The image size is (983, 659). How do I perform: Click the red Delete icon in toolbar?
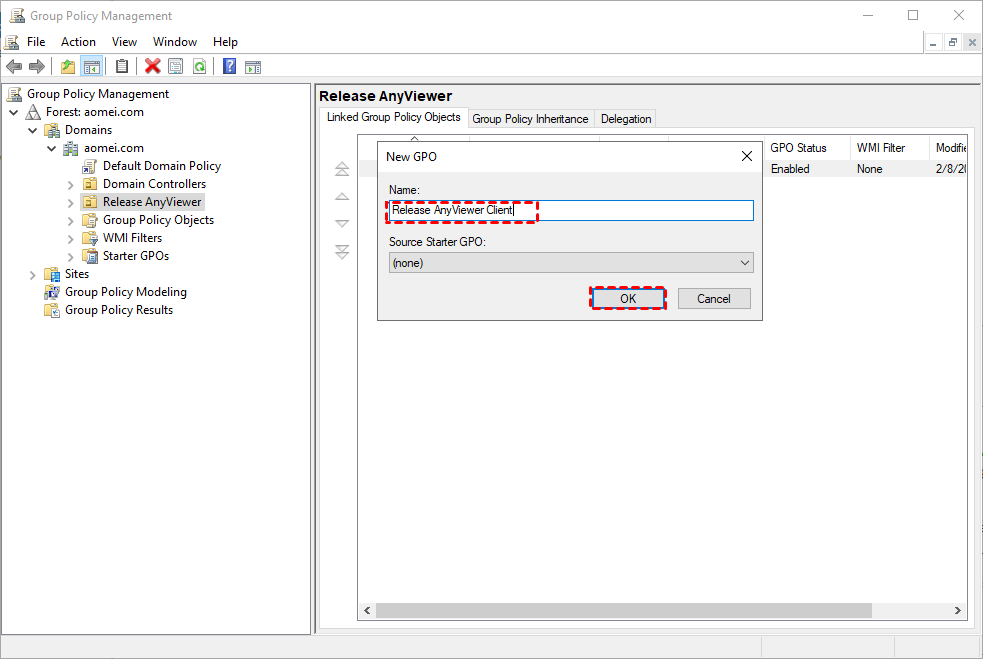(x=152, y=67)
